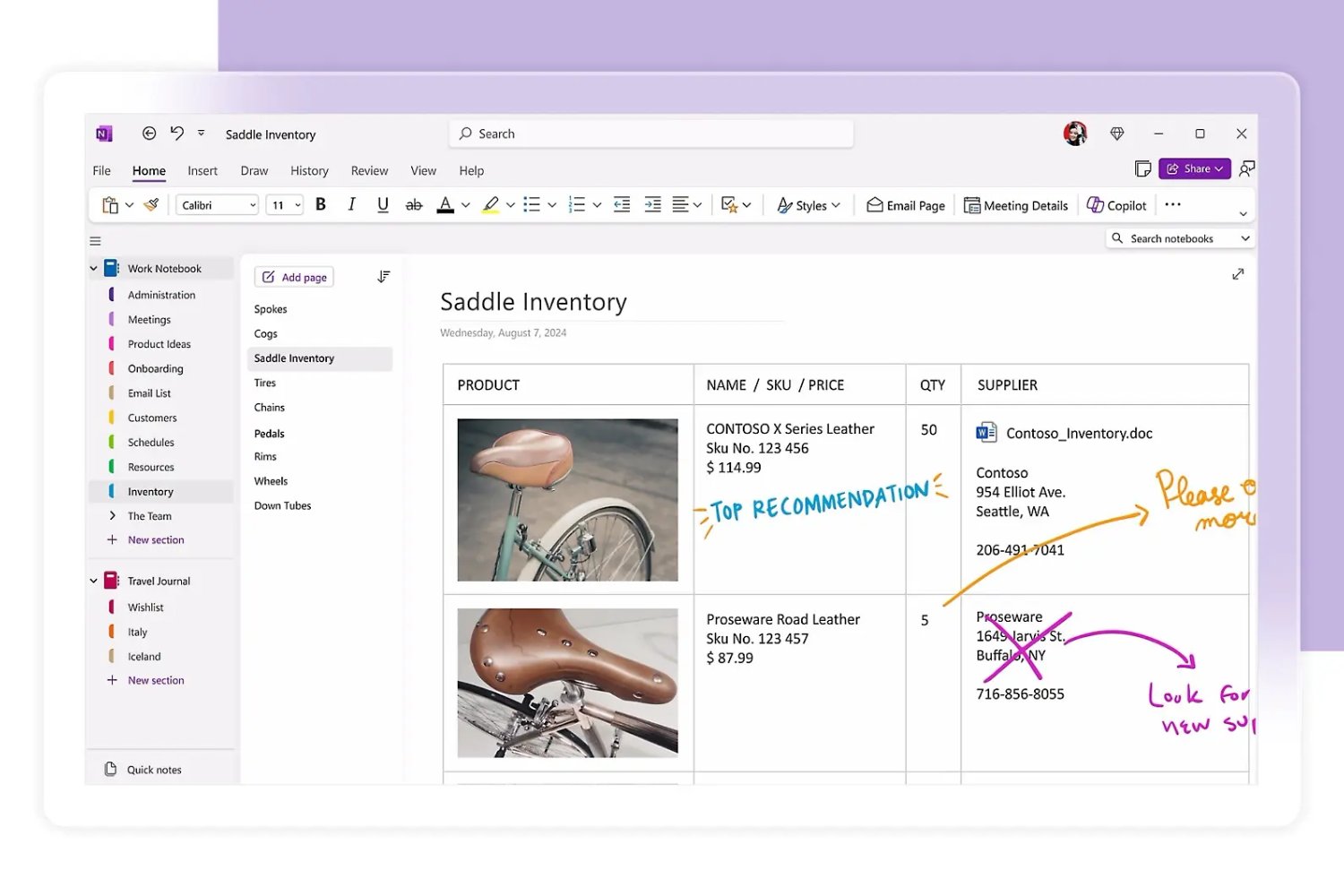
Task: Switch to the Draw tab
Action: [254, 171]
